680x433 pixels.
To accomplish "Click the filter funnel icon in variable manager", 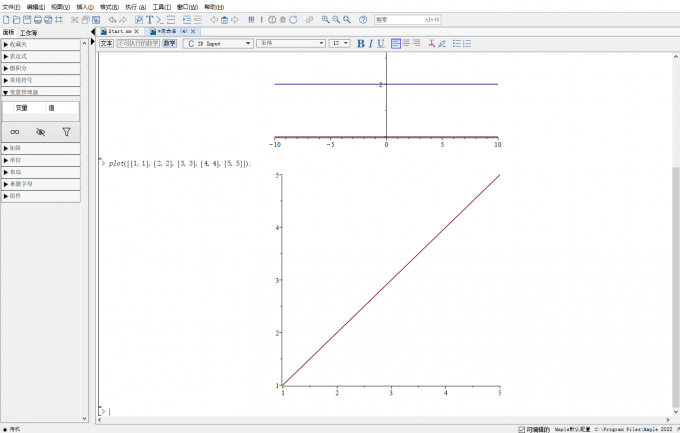I will [x=66, y=131].
